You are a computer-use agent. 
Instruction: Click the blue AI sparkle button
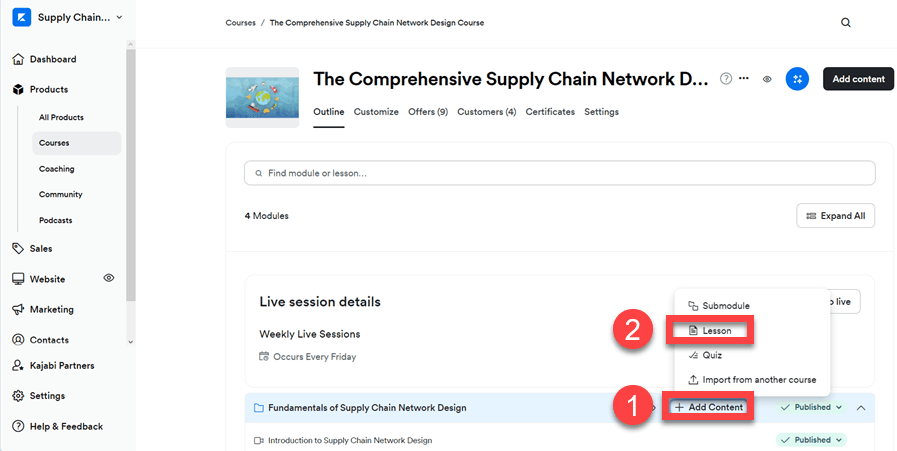[797, 79]
